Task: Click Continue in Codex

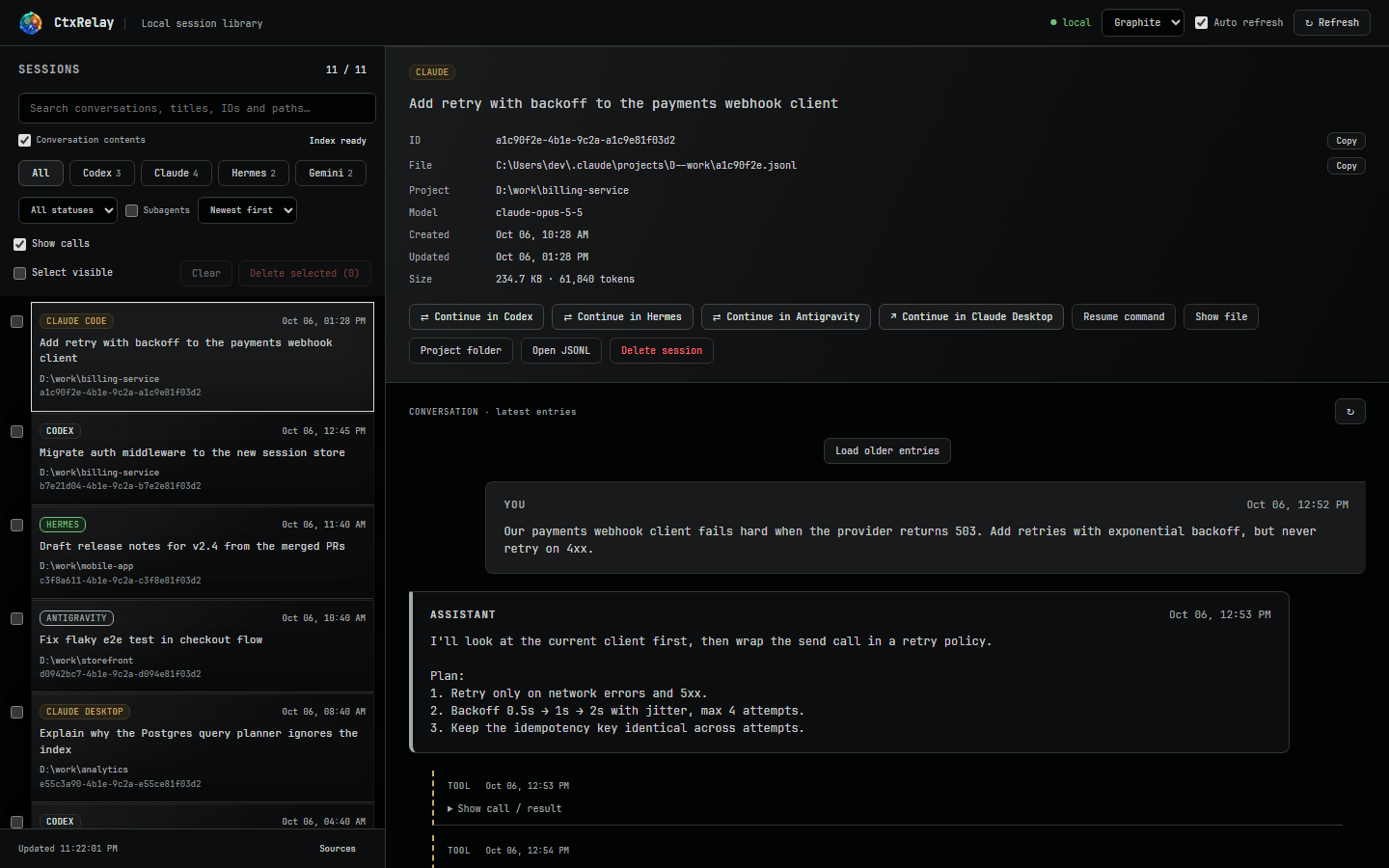Action: 477,317
